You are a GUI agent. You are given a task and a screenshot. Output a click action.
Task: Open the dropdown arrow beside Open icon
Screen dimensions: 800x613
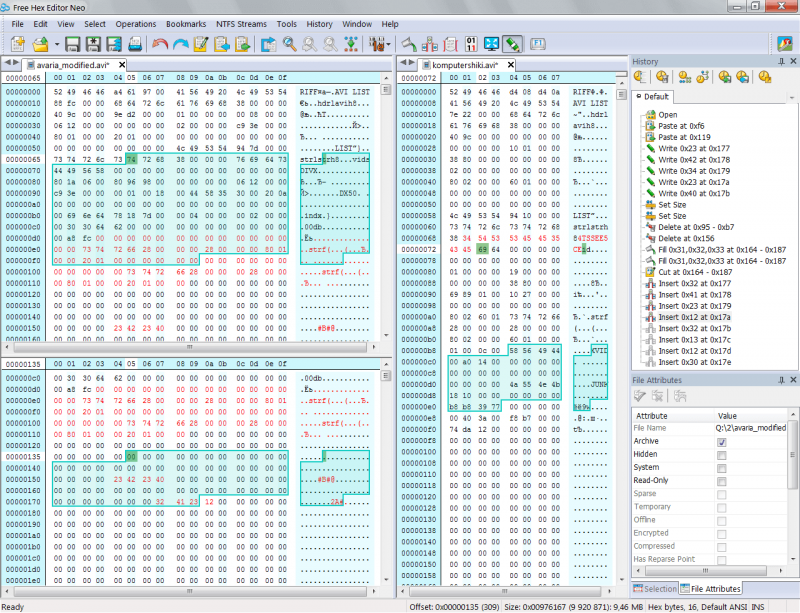click(x=57, y=44)
